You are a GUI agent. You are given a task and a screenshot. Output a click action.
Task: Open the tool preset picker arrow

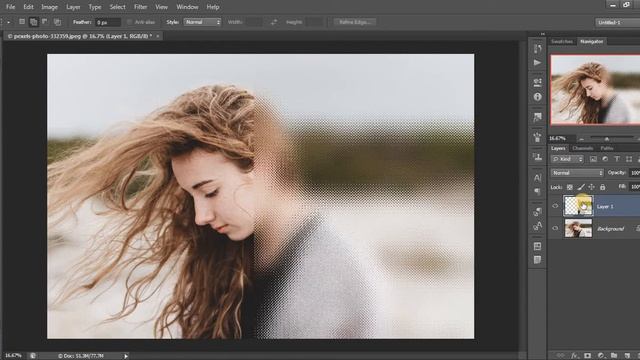pyautogui.click(x=9, y=22)
